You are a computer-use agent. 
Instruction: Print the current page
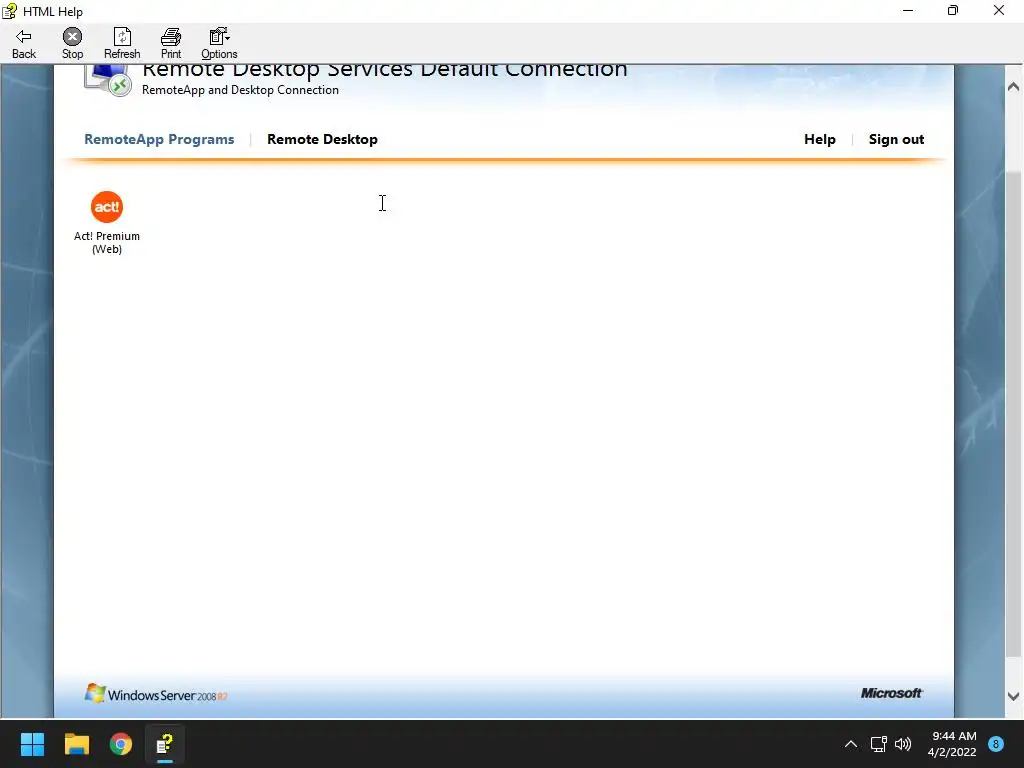(171, 44)
